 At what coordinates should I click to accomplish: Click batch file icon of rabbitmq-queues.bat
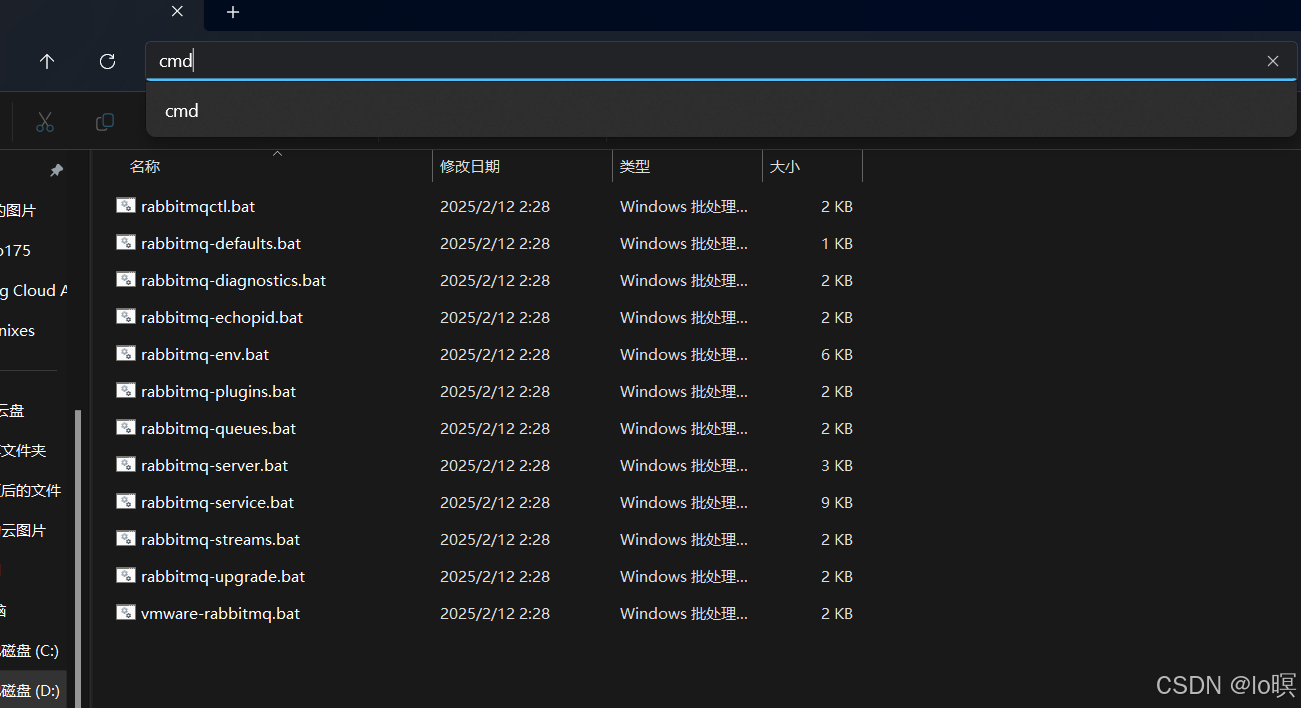(x=125, y=428)
